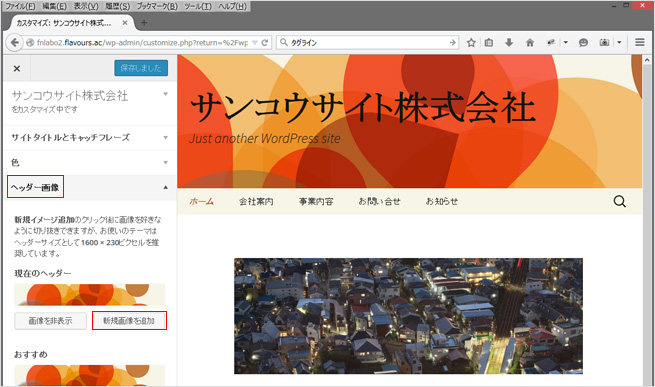Click the 保存しました button
This screenshot has height=387, width=655.
pos(141,68)
